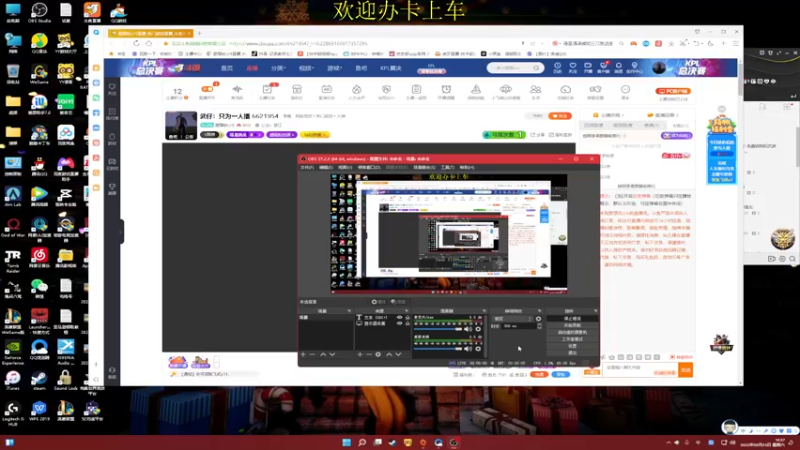Open Sound Lock desktop shortcut
Screen dimensions: 800x450
pos(65,380)
